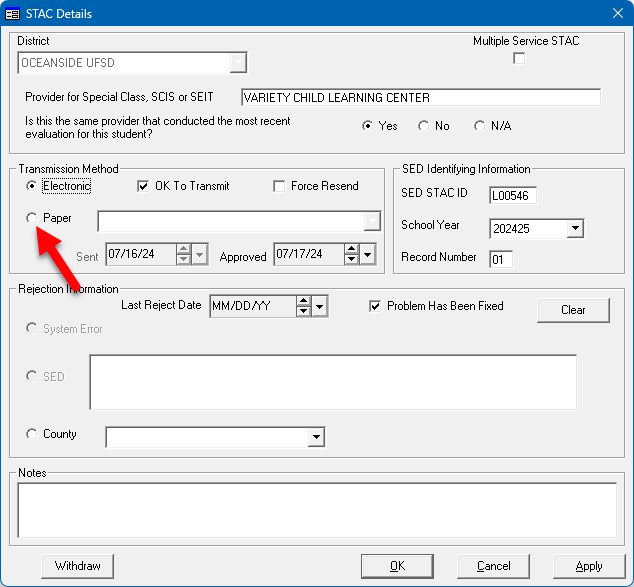
Task: Select the County rejection radio button
Action: pyautogui.click(x=32, y=435)
